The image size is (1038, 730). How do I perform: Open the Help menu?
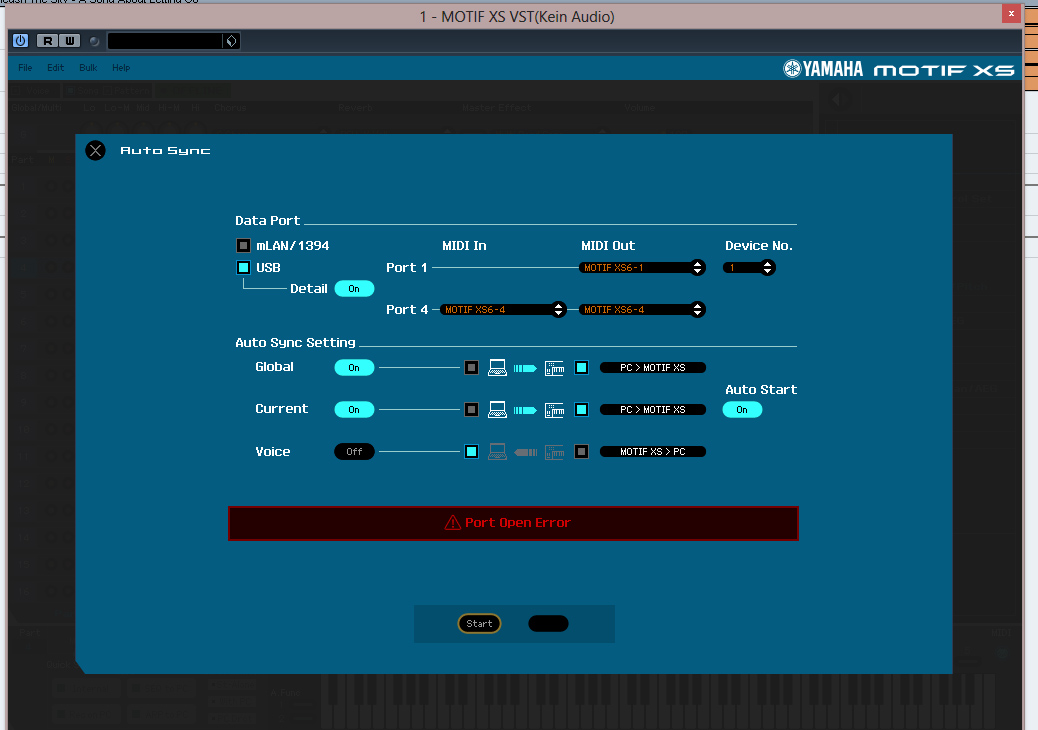coord(121,68)
